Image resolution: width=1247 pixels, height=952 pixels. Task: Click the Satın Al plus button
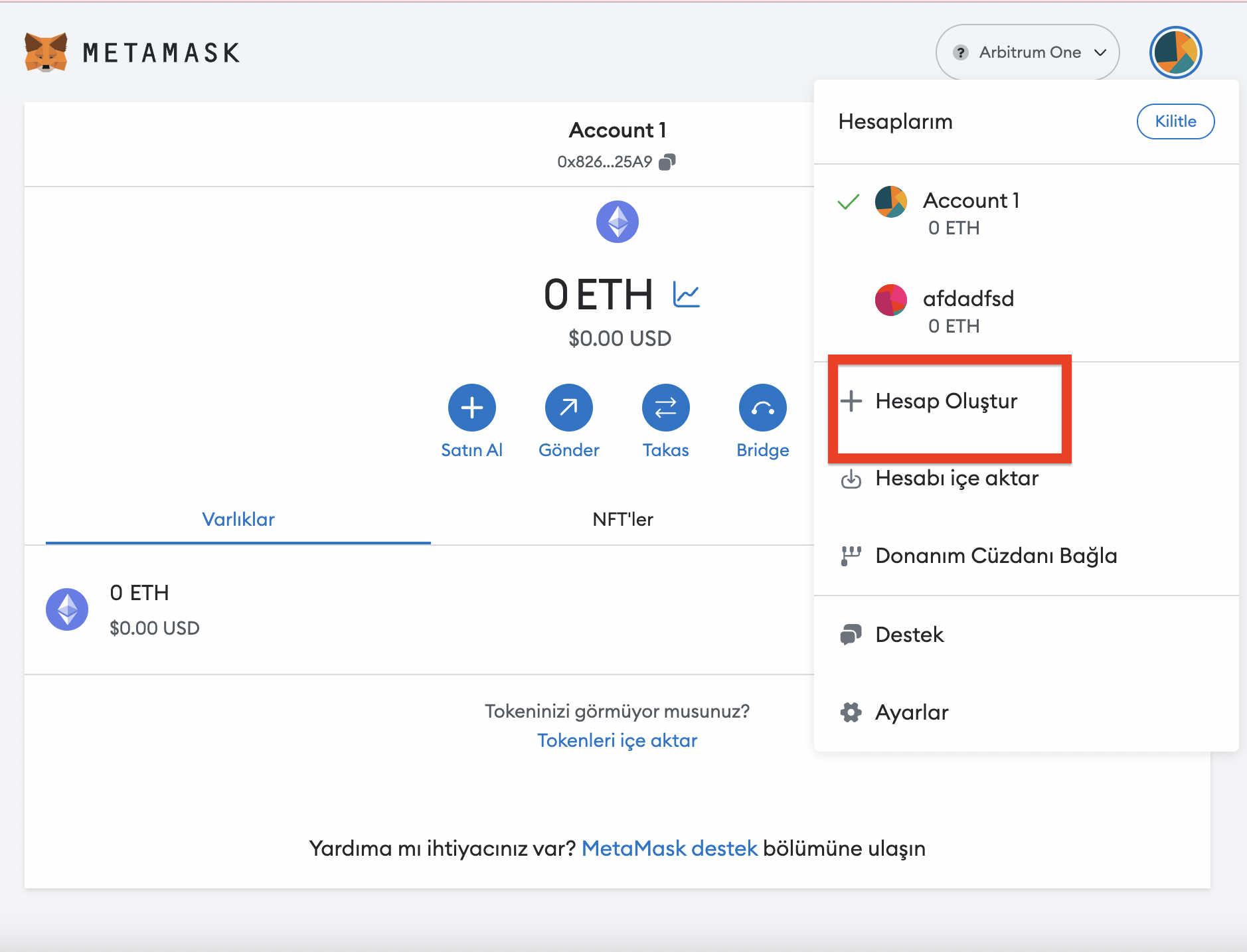pyautogui.click(x=472, y=408)
